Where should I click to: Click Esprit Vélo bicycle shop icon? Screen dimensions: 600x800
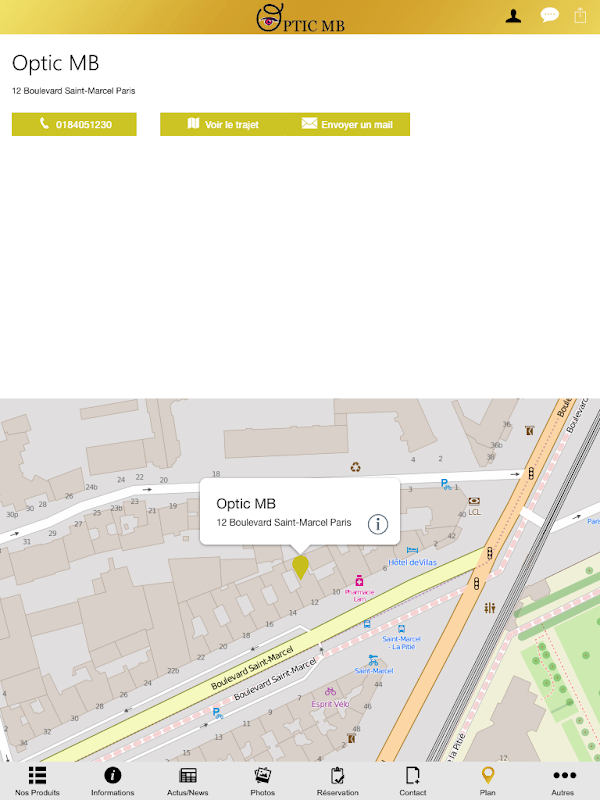click(330, 692)
